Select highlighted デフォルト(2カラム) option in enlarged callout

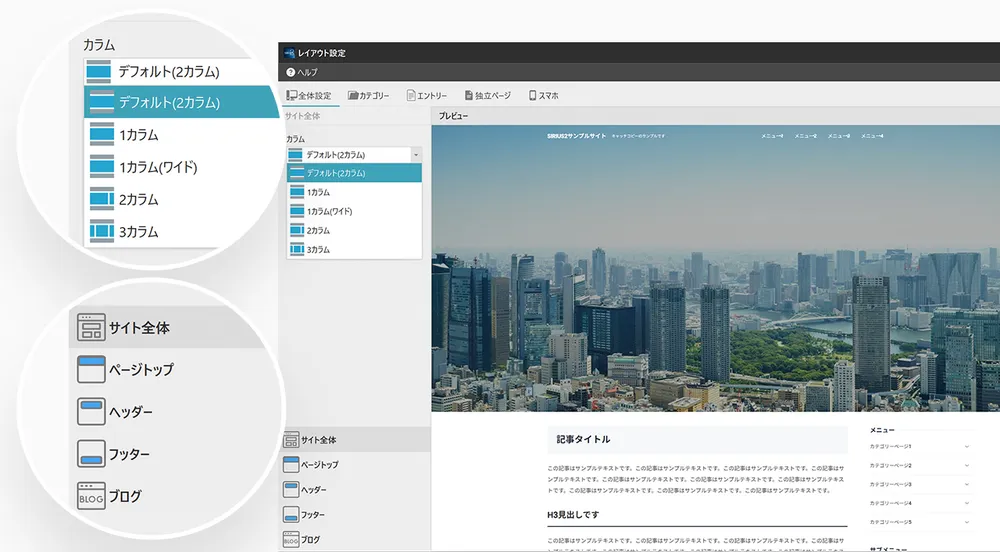(181, 102)
